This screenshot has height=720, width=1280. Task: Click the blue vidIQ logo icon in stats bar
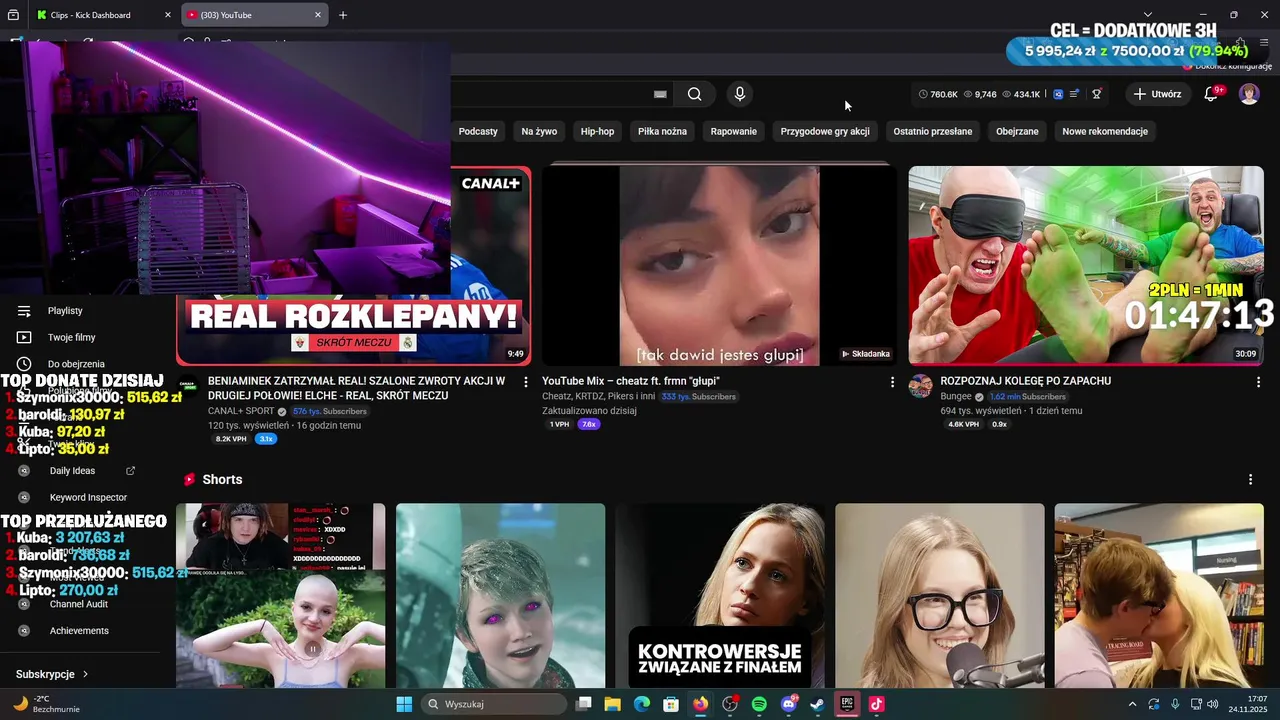pyautogui.click(x=1058, y=94)
